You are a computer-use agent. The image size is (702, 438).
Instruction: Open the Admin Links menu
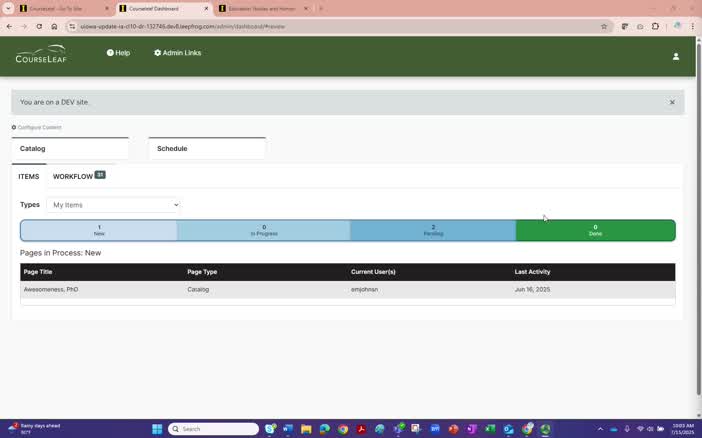pos(177,53)
